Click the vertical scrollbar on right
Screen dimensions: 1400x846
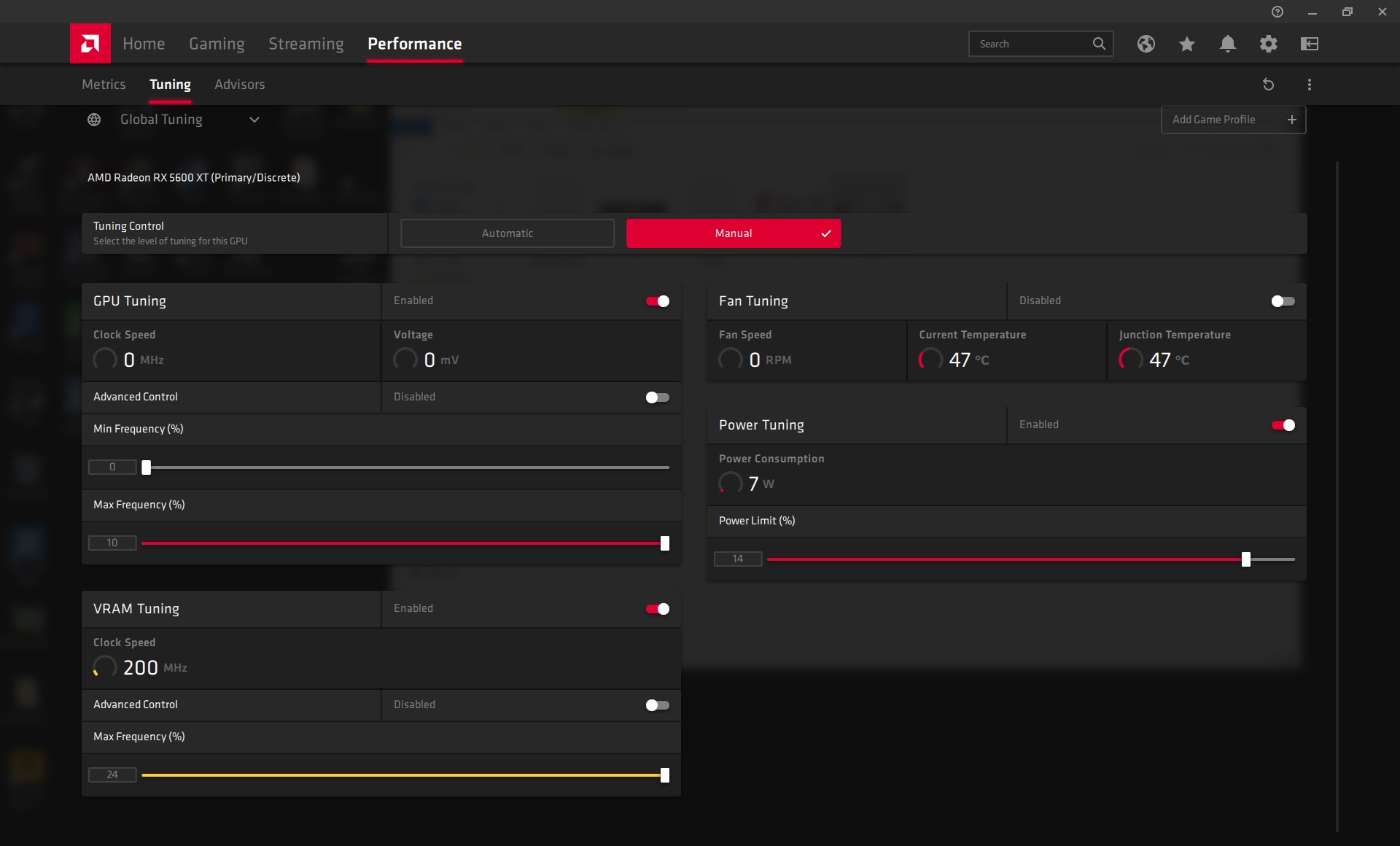click(x=1337, y=496)
